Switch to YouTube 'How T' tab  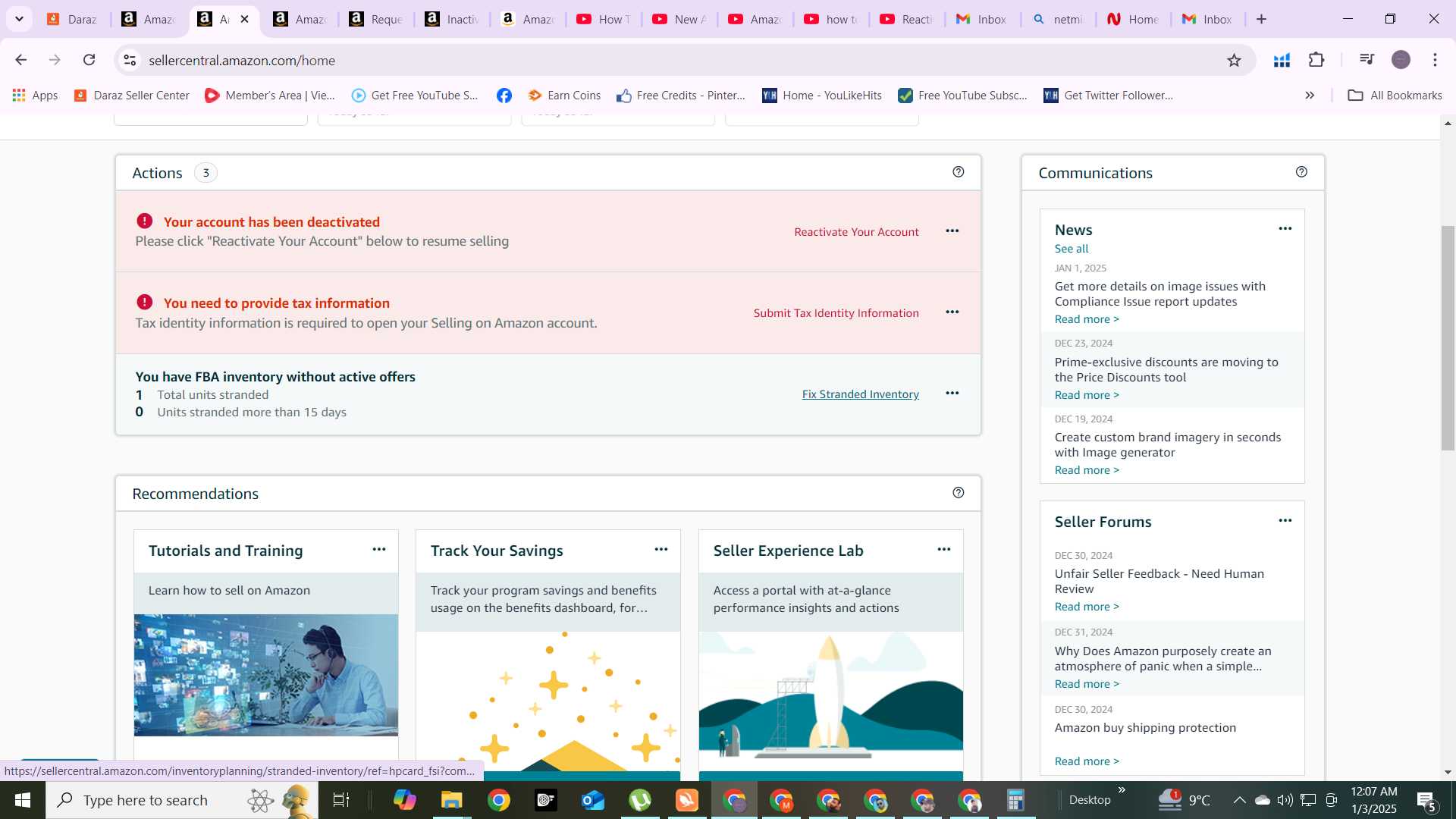pyautogui.click(x=604, y=19)
